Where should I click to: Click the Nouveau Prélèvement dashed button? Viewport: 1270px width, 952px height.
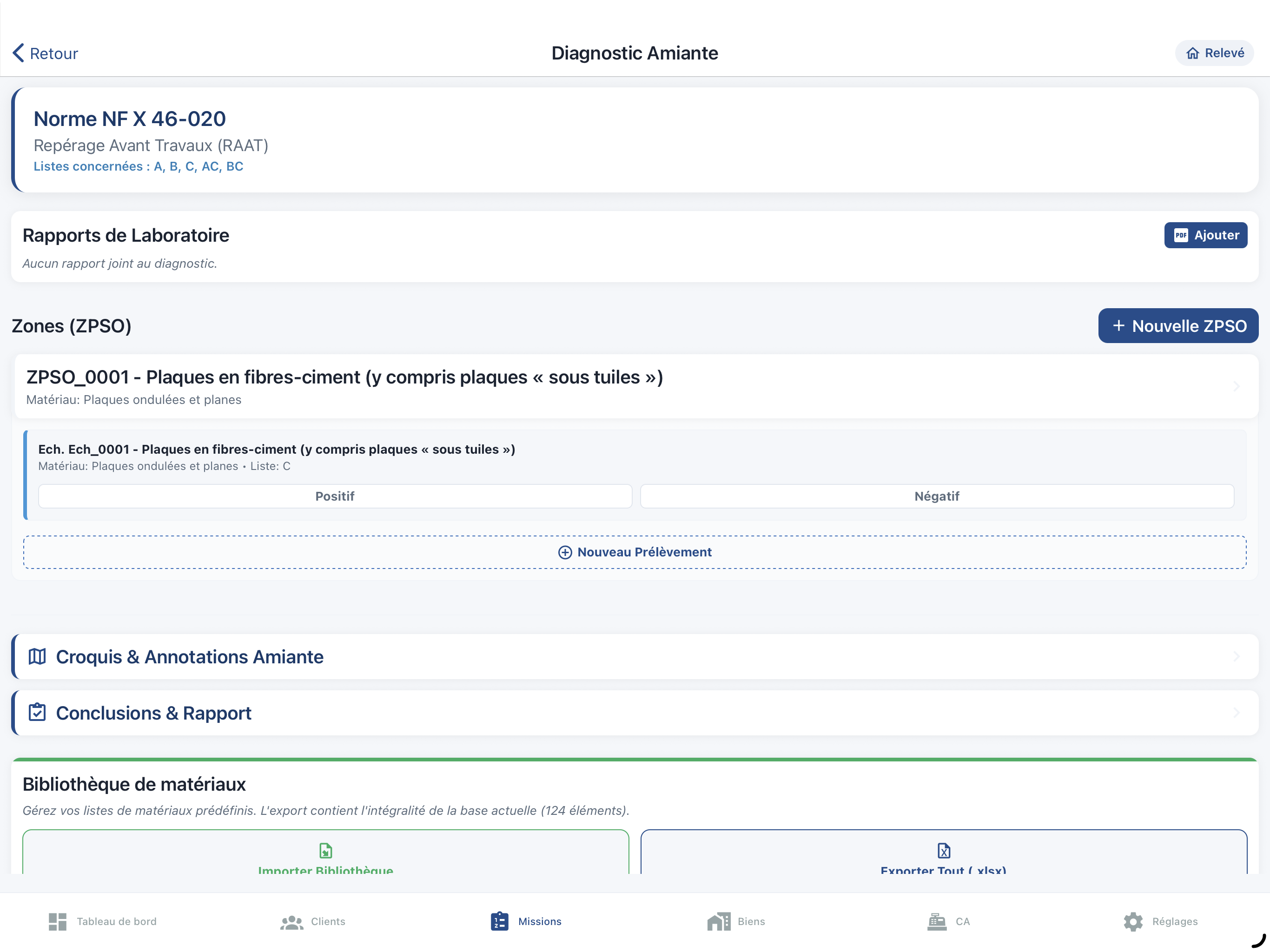635,551
